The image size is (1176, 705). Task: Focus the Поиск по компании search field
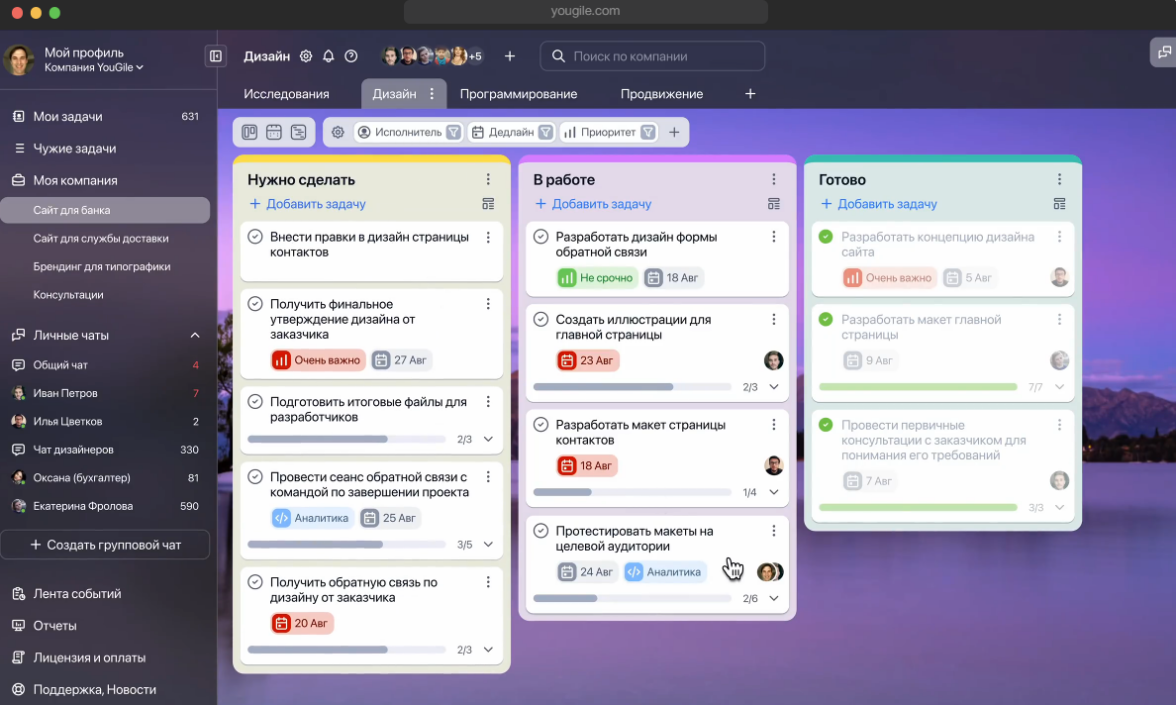(x=652, y=56)
